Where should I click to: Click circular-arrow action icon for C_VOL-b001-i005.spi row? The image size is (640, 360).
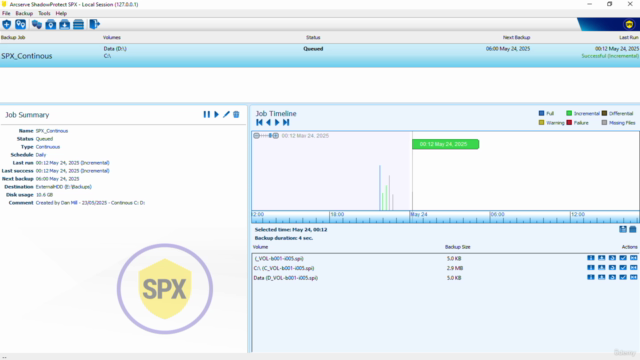(x=612, y=268)
